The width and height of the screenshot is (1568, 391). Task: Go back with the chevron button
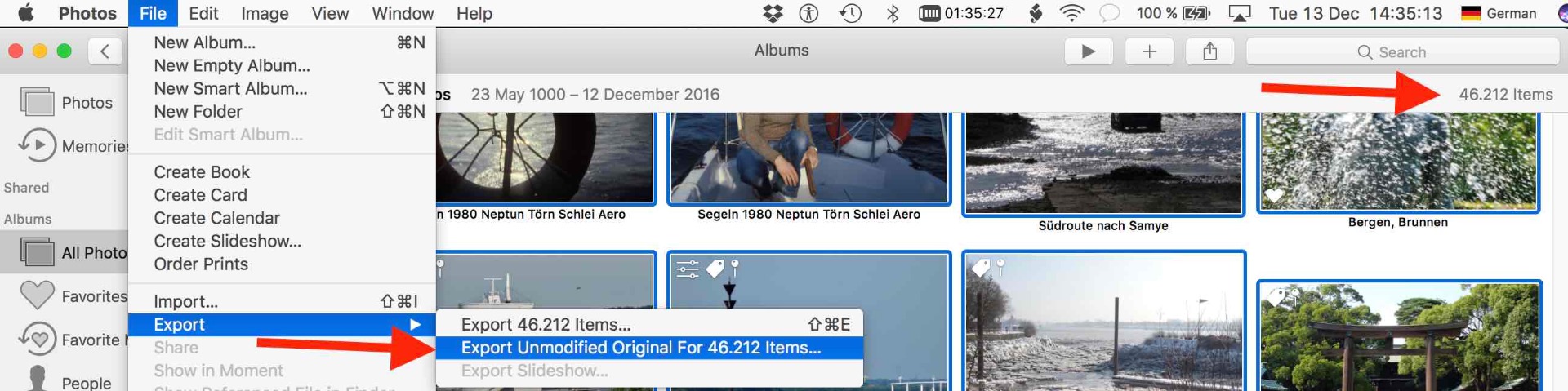point(105,51)
